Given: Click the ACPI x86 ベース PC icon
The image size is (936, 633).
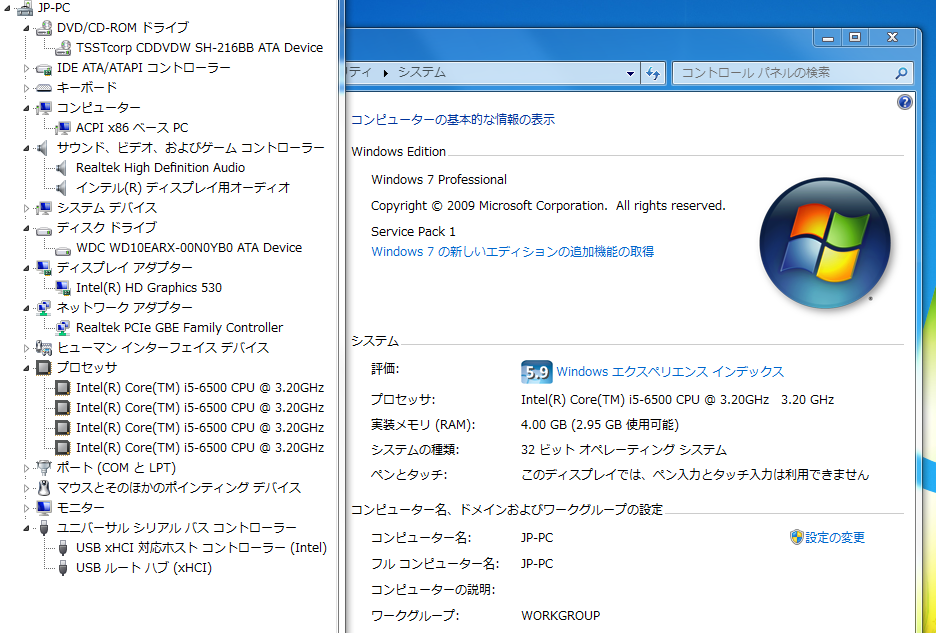Looking at the screenshot, I should pyautogui.click(x=63, y=128).
